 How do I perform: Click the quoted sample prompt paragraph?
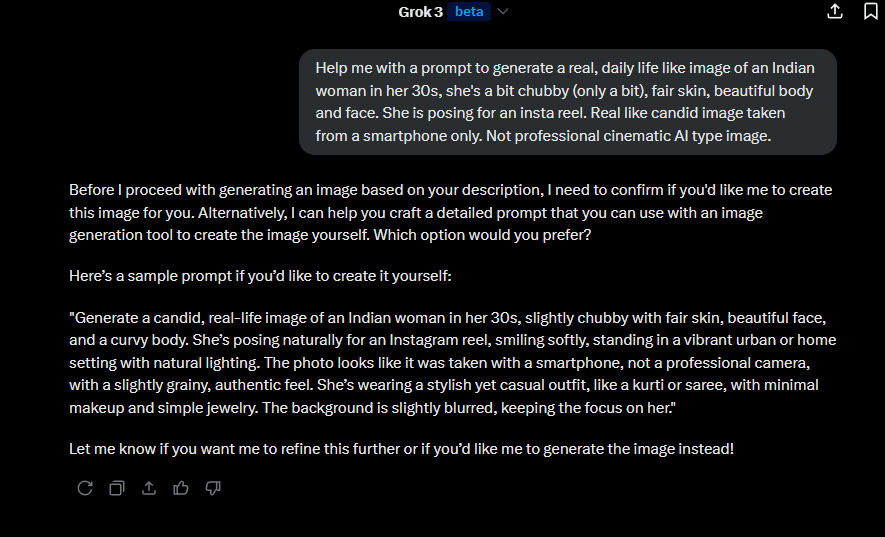[x=452, y=363]
